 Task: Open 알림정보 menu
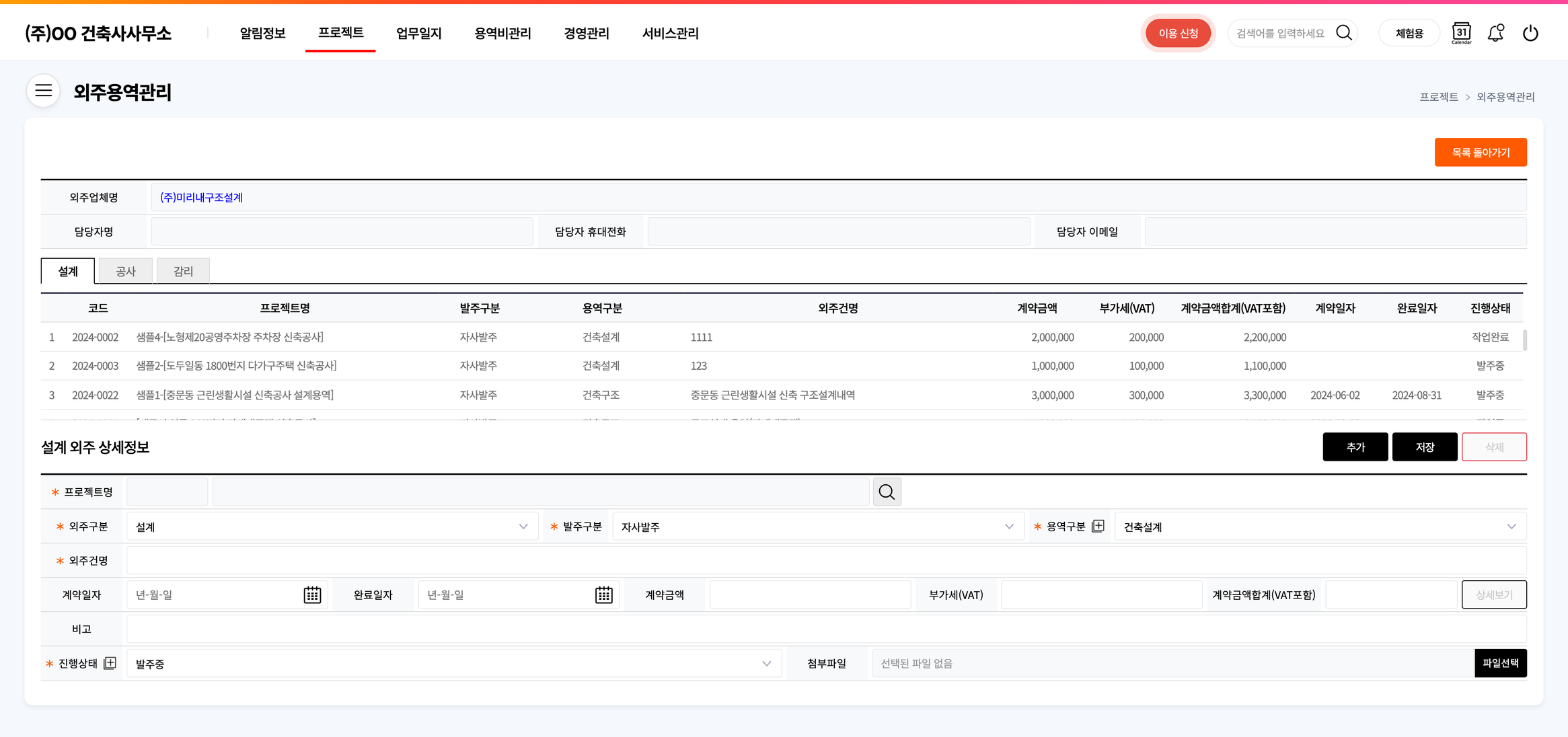click(x=262, y=33)
